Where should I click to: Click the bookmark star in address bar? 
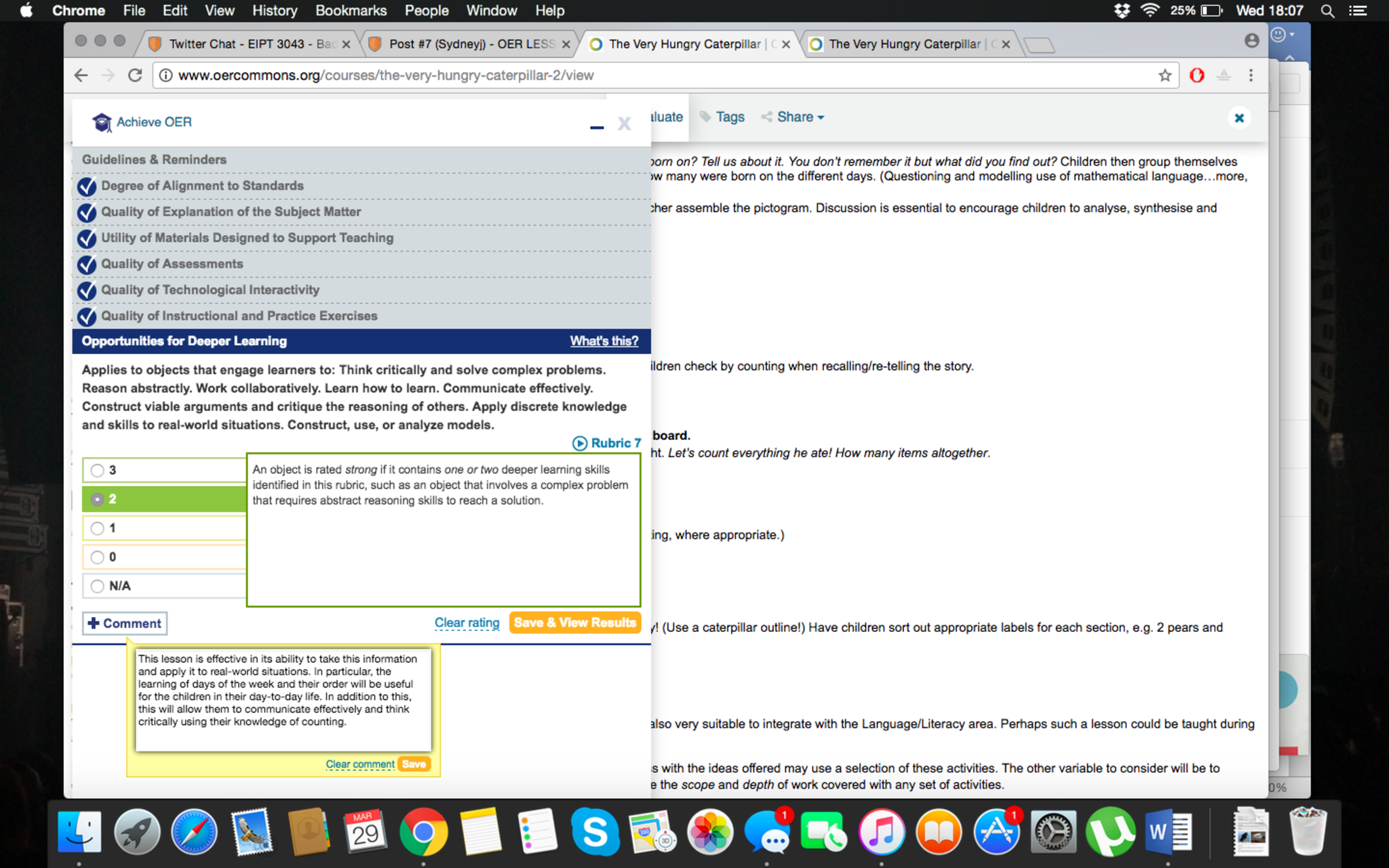1165,75
